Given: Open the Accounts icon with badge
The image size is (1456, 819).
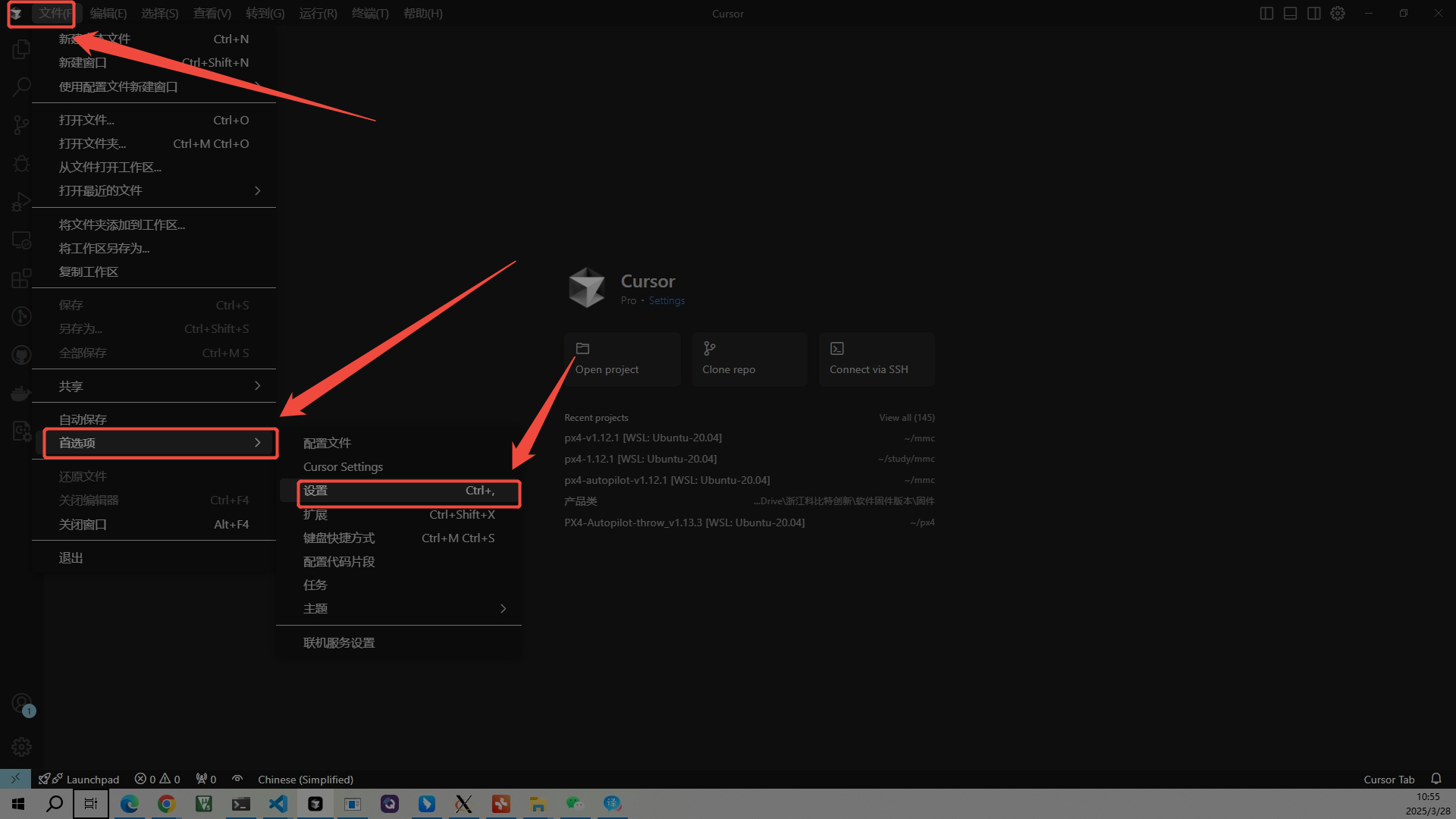Looking at the screenshot, I should tap(21, 704).
